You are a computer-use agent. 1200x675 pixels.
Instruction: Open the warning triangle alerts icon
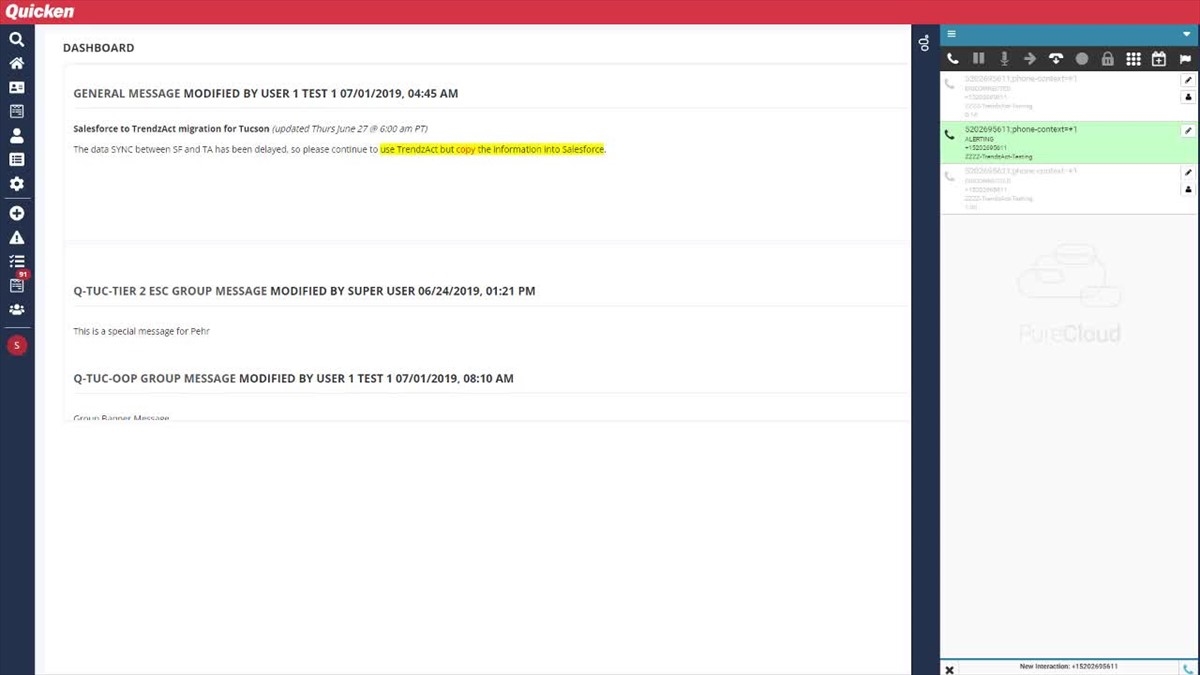coord(16,238)
